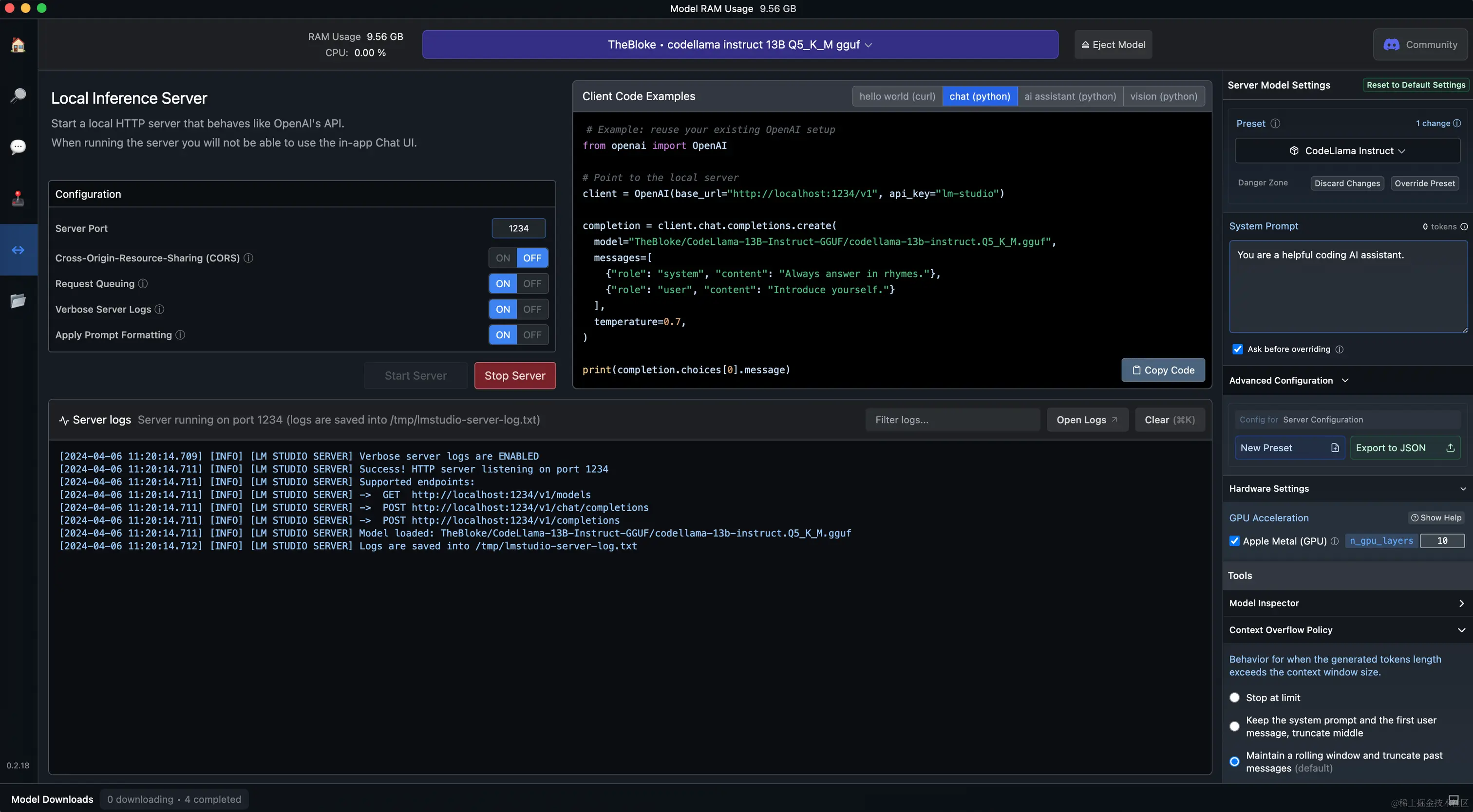
Task: Open the My Models folder sidebar icon
Action: click(19, 300)
